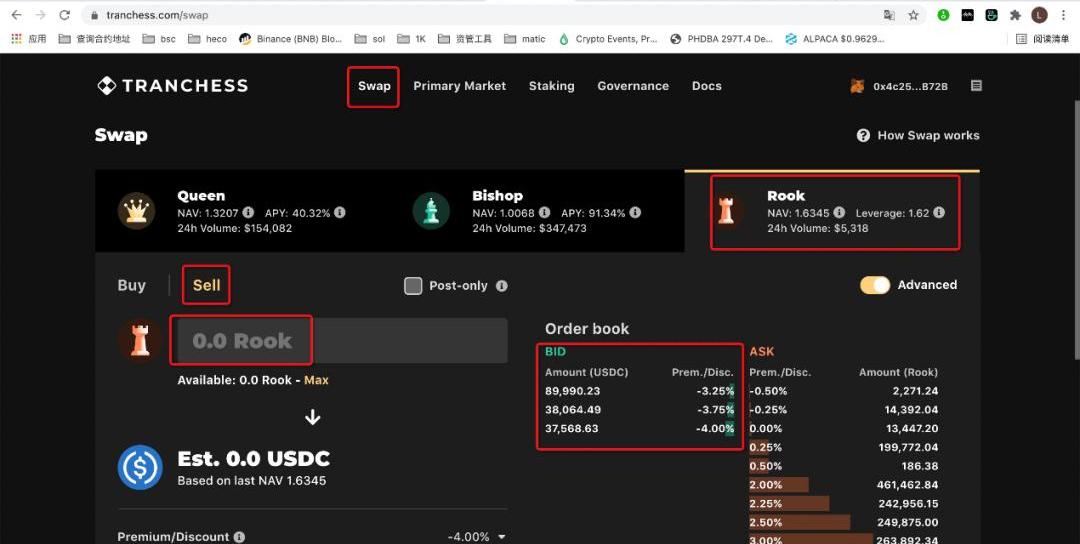Show info for Bishop APY
The image size is (1080, 544).
click(x=635, y=213)
